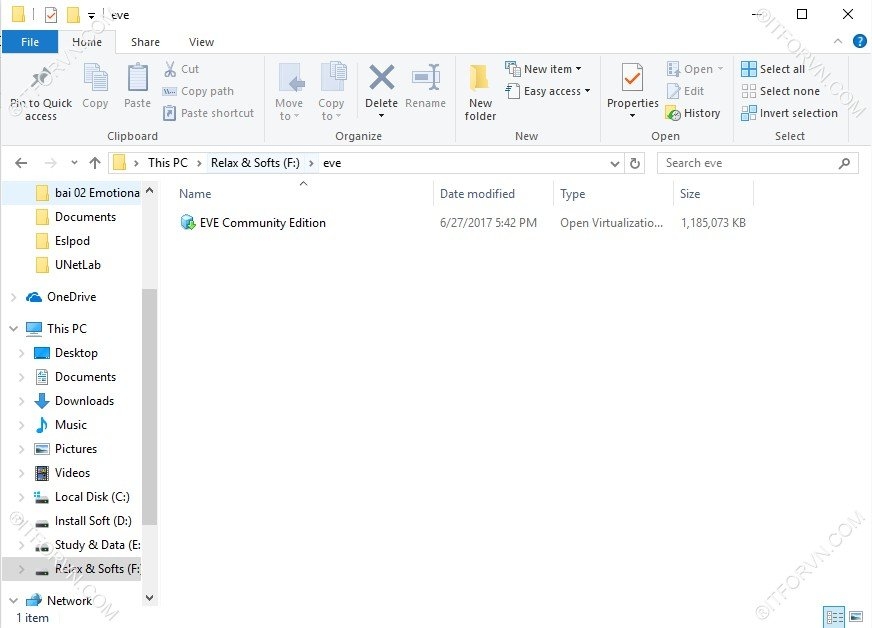Viewport: 872px width, 628px height.
Task: Open History in the ribbon
Action: point(692,113)
